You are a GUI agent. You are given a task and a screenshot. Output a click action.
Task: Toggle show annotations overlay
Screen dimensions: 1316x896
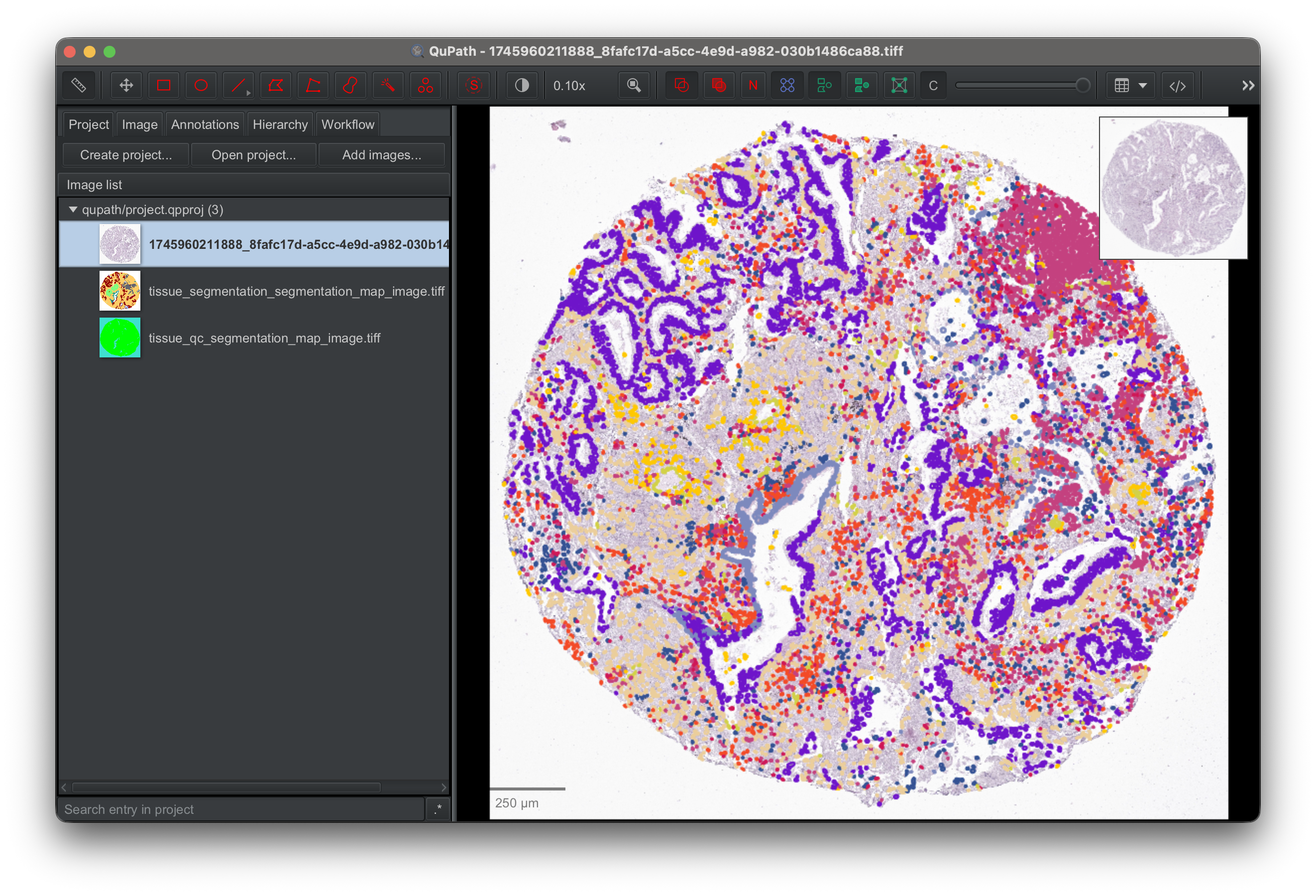coord(682,86)
